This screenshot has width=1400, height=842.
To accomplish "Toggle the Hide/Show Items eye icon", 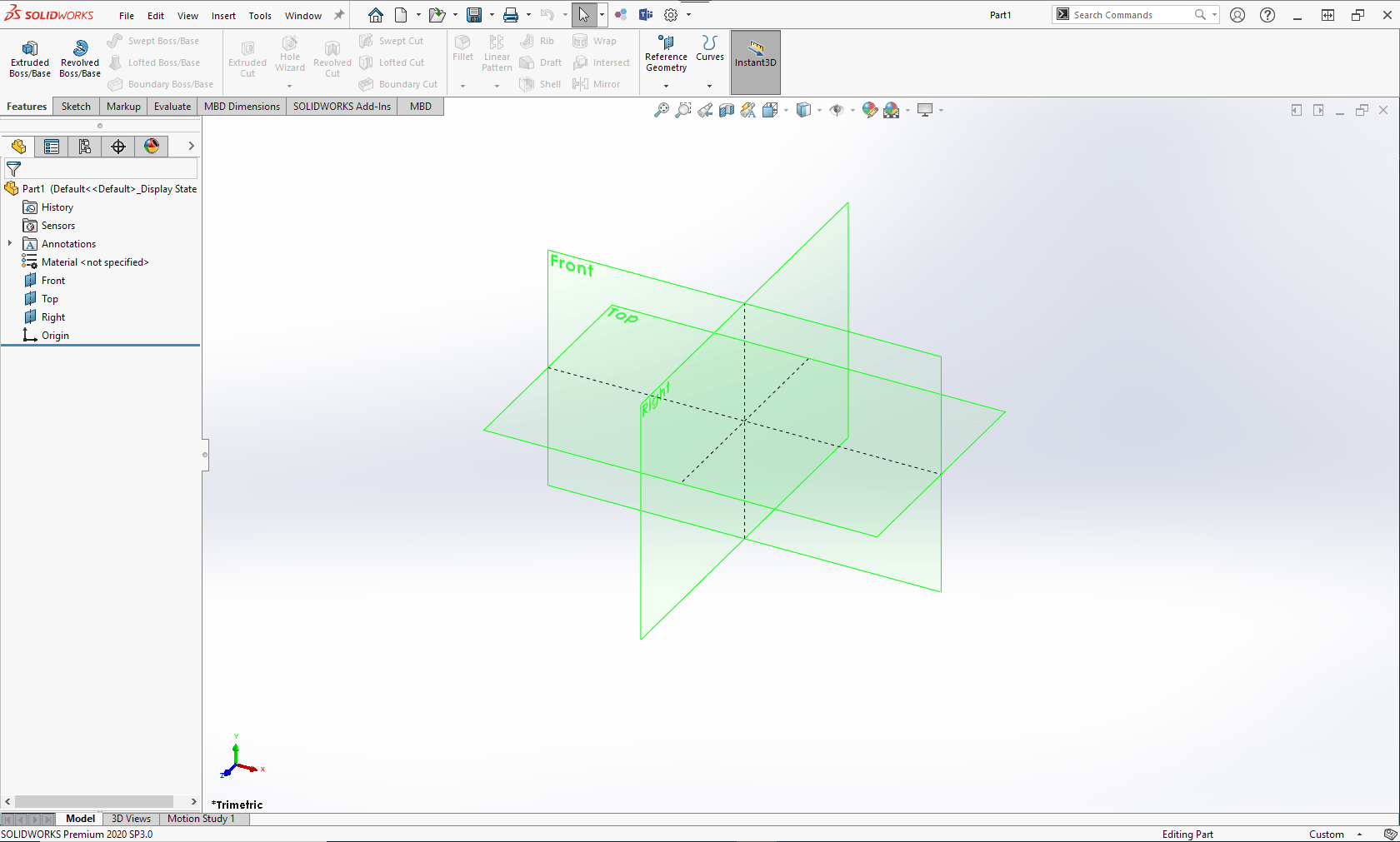I will (837, 109).
